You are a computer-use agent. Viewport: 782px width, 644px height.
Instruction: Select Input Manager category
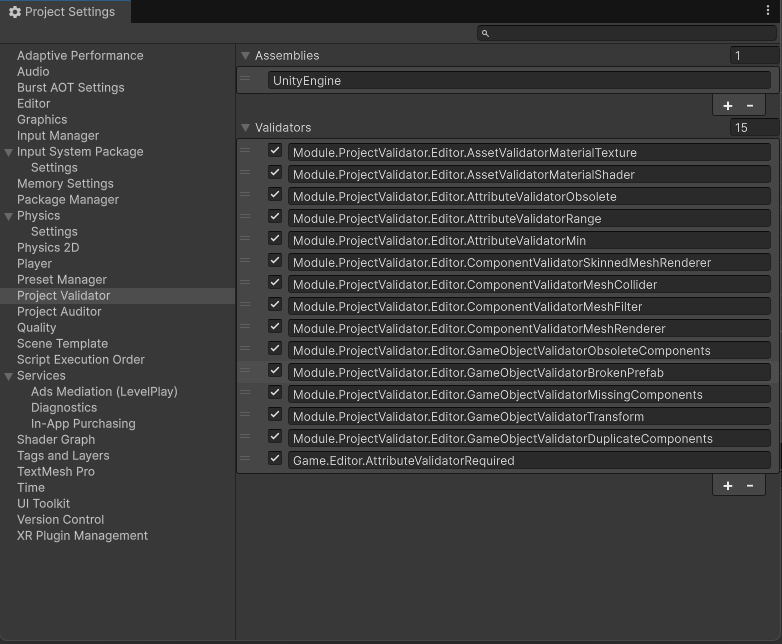click(58, 136)
